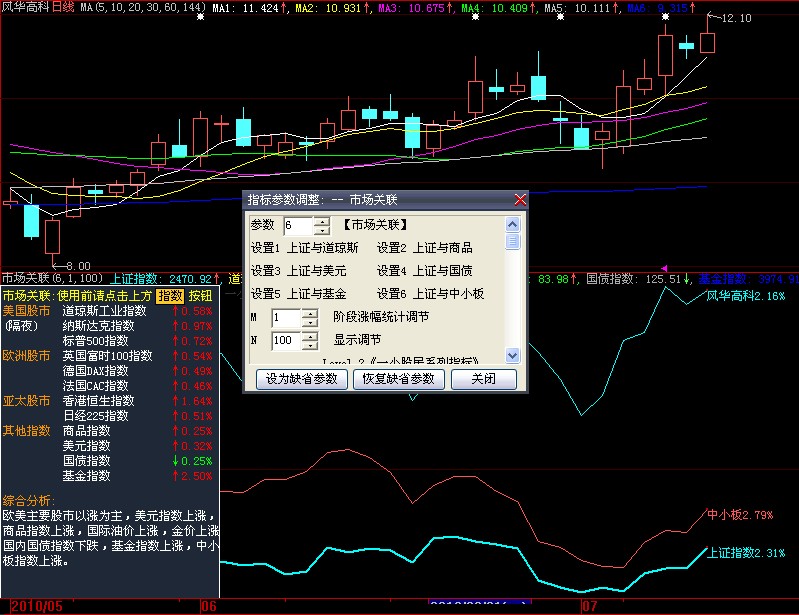Click the 市场关联(6,1,100) indicator label
The height and width of the screenshot is (615, 799).
click(52, 278)
